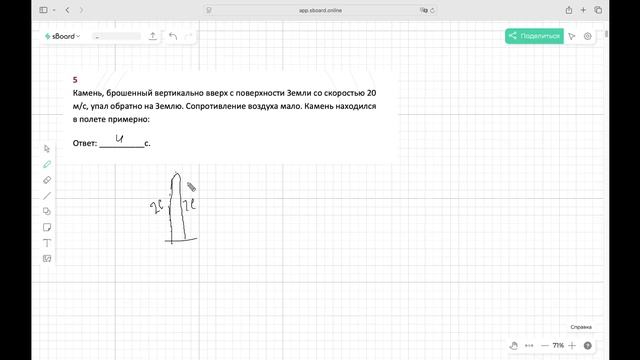The height and width of the screenshot is (360, 640).
Task: Open the sBoard logo menu
Action: click(x=62, y=36)
